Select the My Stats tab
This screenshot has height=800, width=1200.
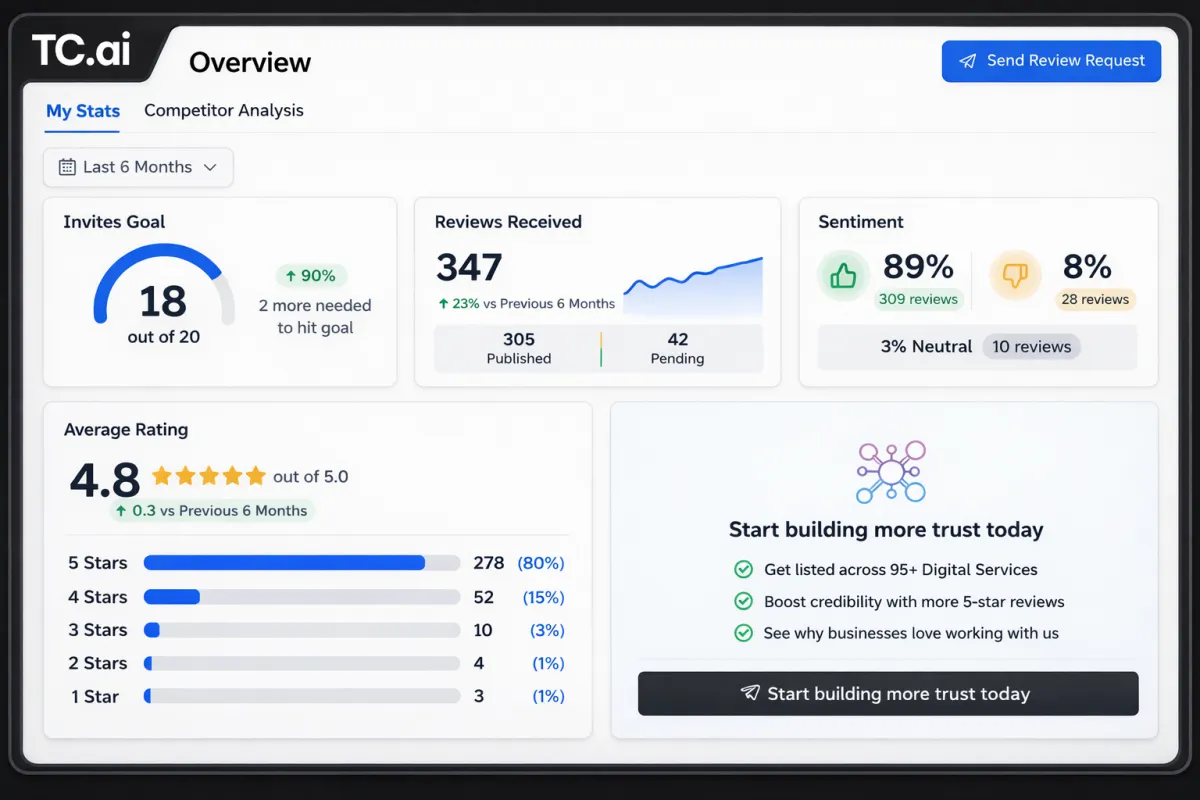82,110
